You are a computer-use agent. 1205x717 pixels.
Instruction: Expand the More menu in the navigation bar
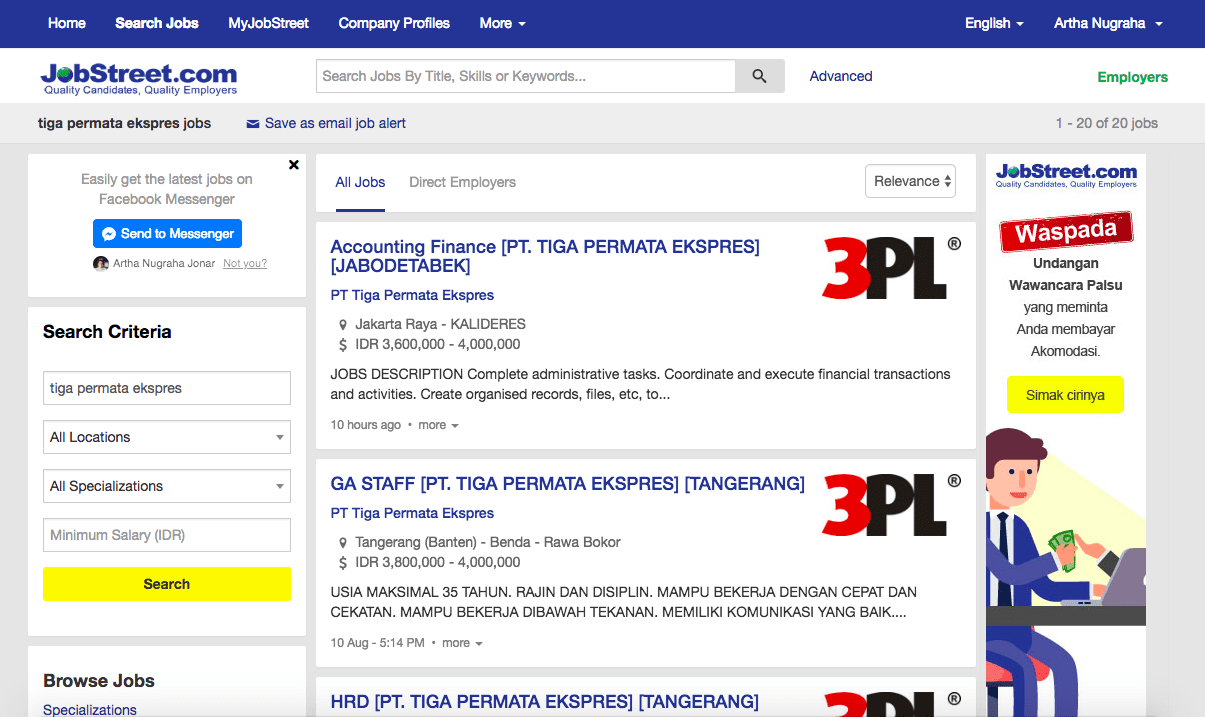coord(501,23)
